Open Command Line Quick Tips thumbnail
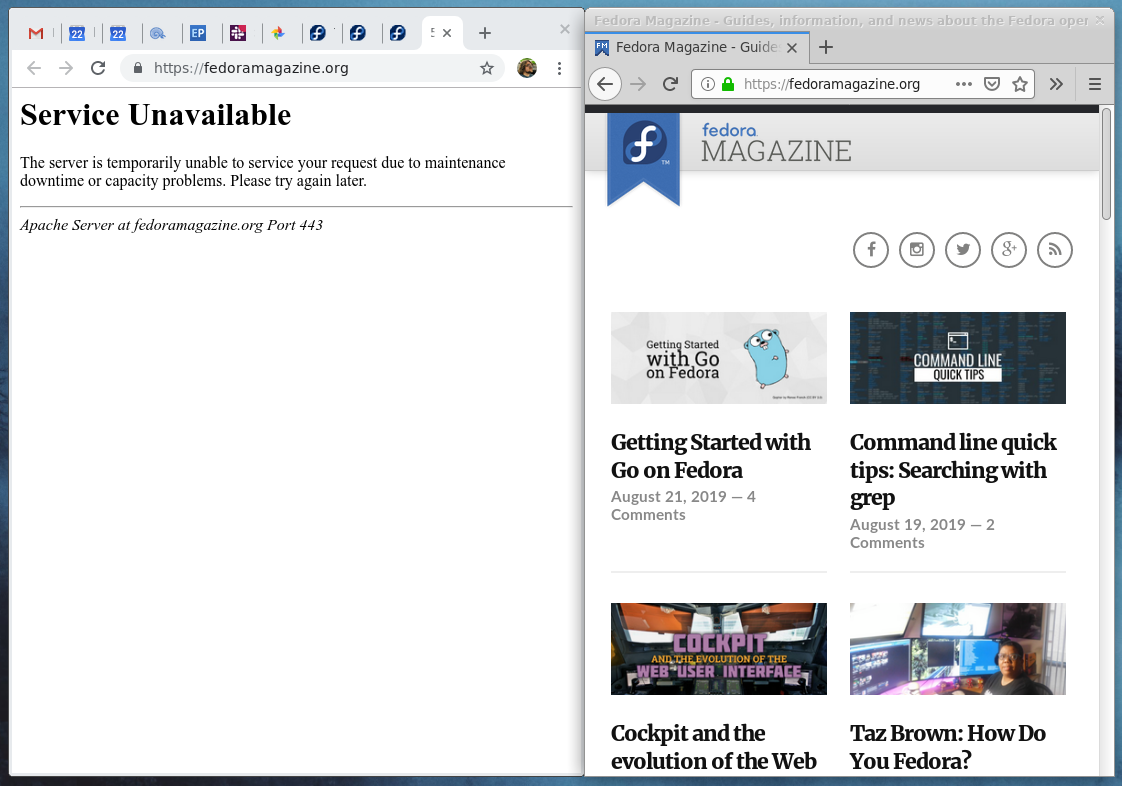 point(958,358)
